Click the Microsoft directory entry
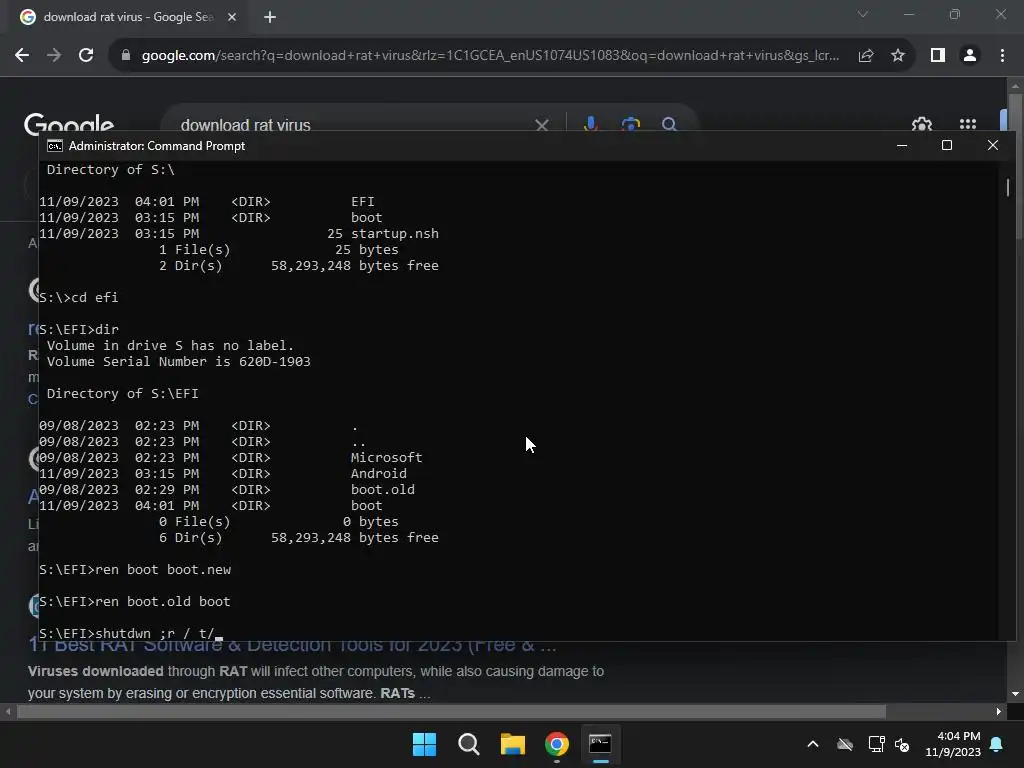 click(387, 458)
